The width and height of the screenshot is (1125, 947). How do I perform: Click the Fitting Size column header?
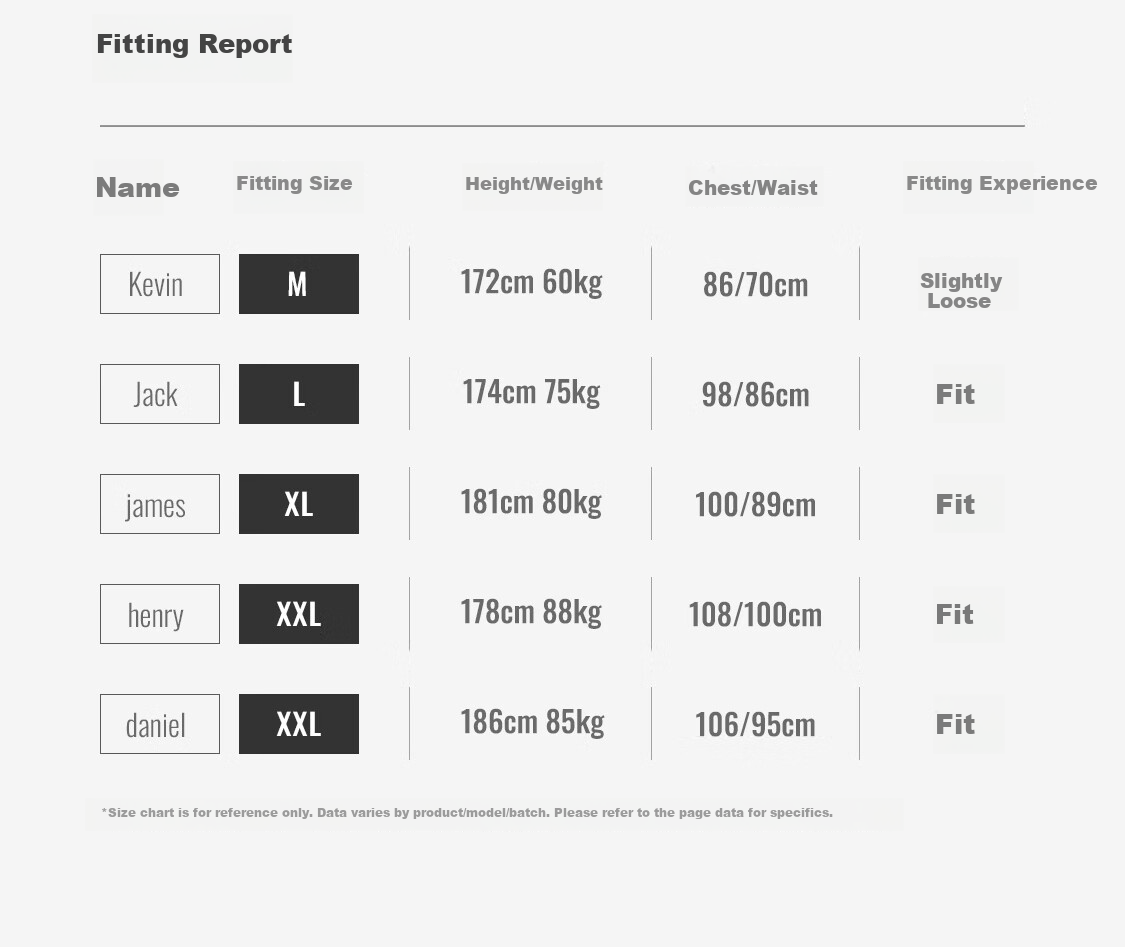click(294, 184)
